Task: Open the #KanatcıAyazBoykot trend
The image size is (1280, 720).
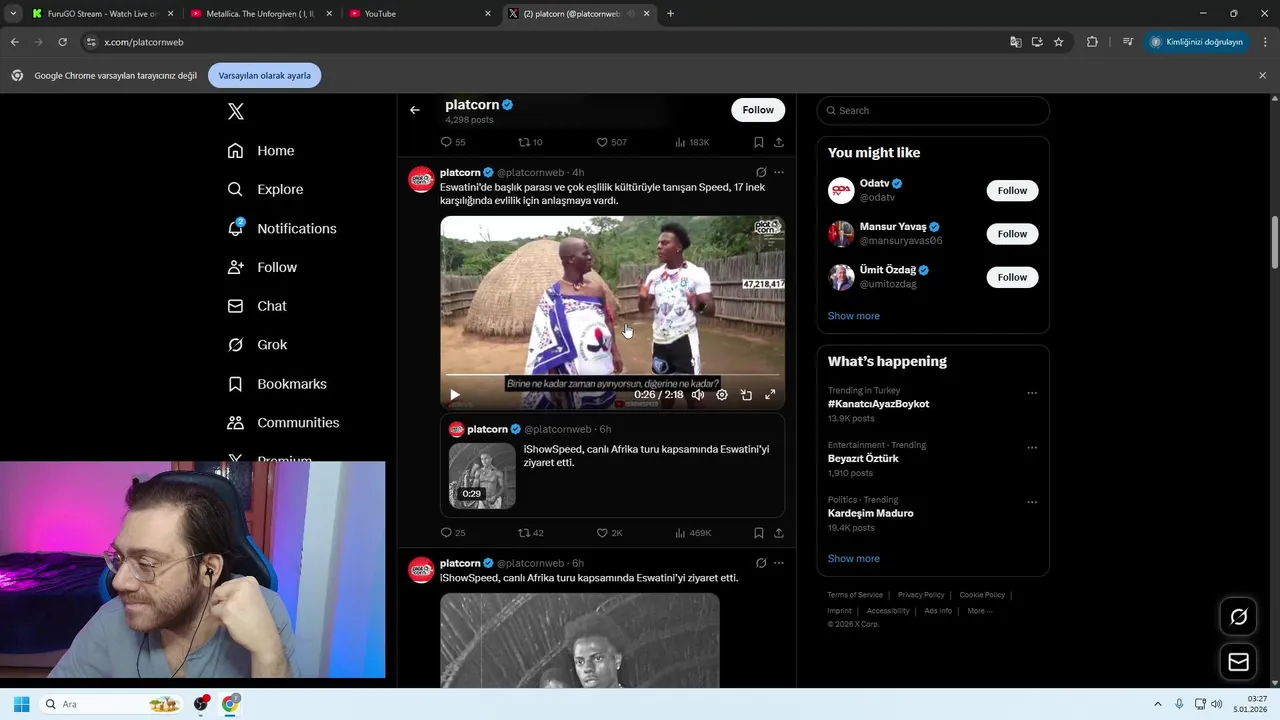Action: 878,404
